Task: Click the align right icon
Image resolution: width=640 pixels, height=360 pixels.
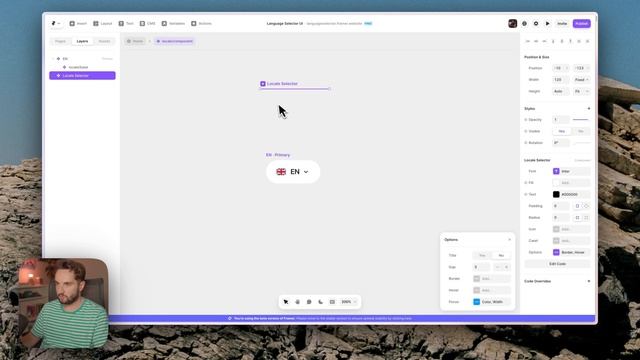Action: (544, 41)
